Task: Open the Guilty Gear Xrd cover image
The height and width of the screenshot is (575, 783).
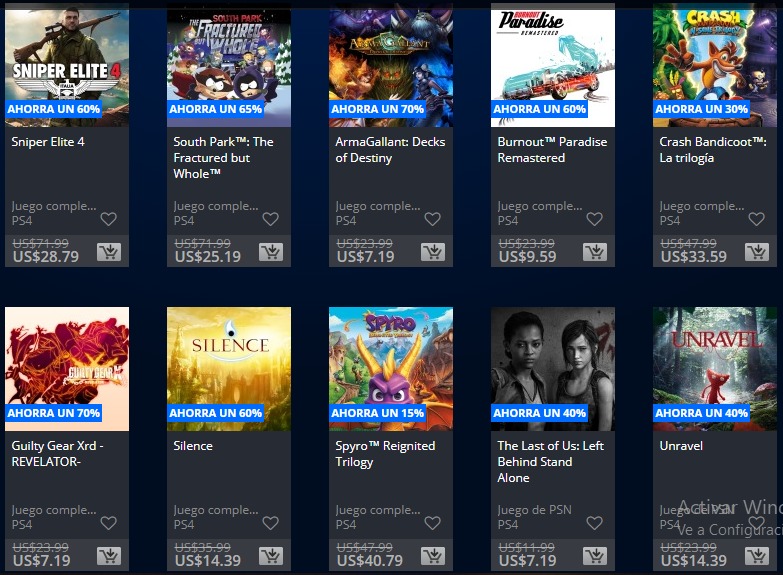Action: [x=67, y=369]
